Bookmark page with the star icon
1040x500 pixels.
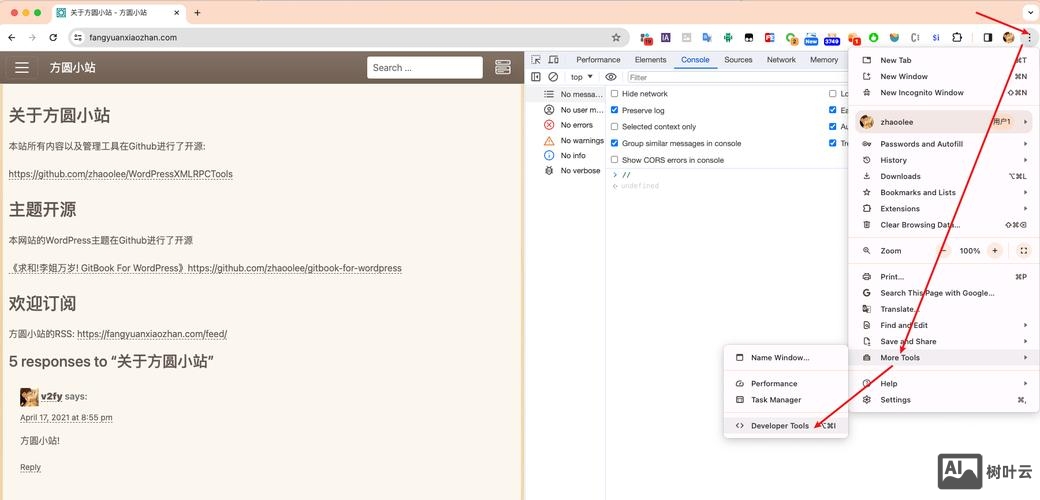point(616,38)
